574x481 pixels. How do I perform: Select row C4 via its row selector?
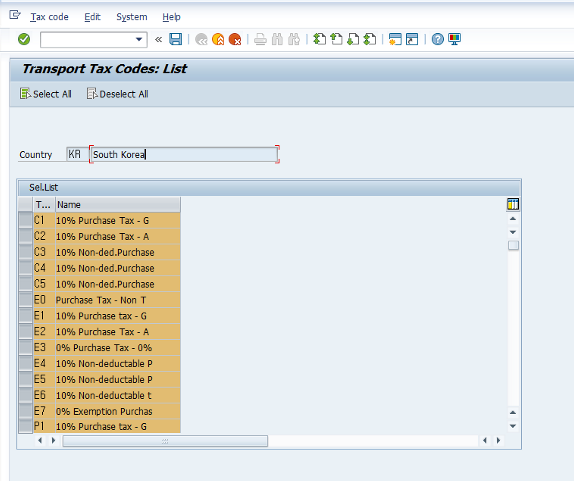pyautogui.click(x=26, y=268)
